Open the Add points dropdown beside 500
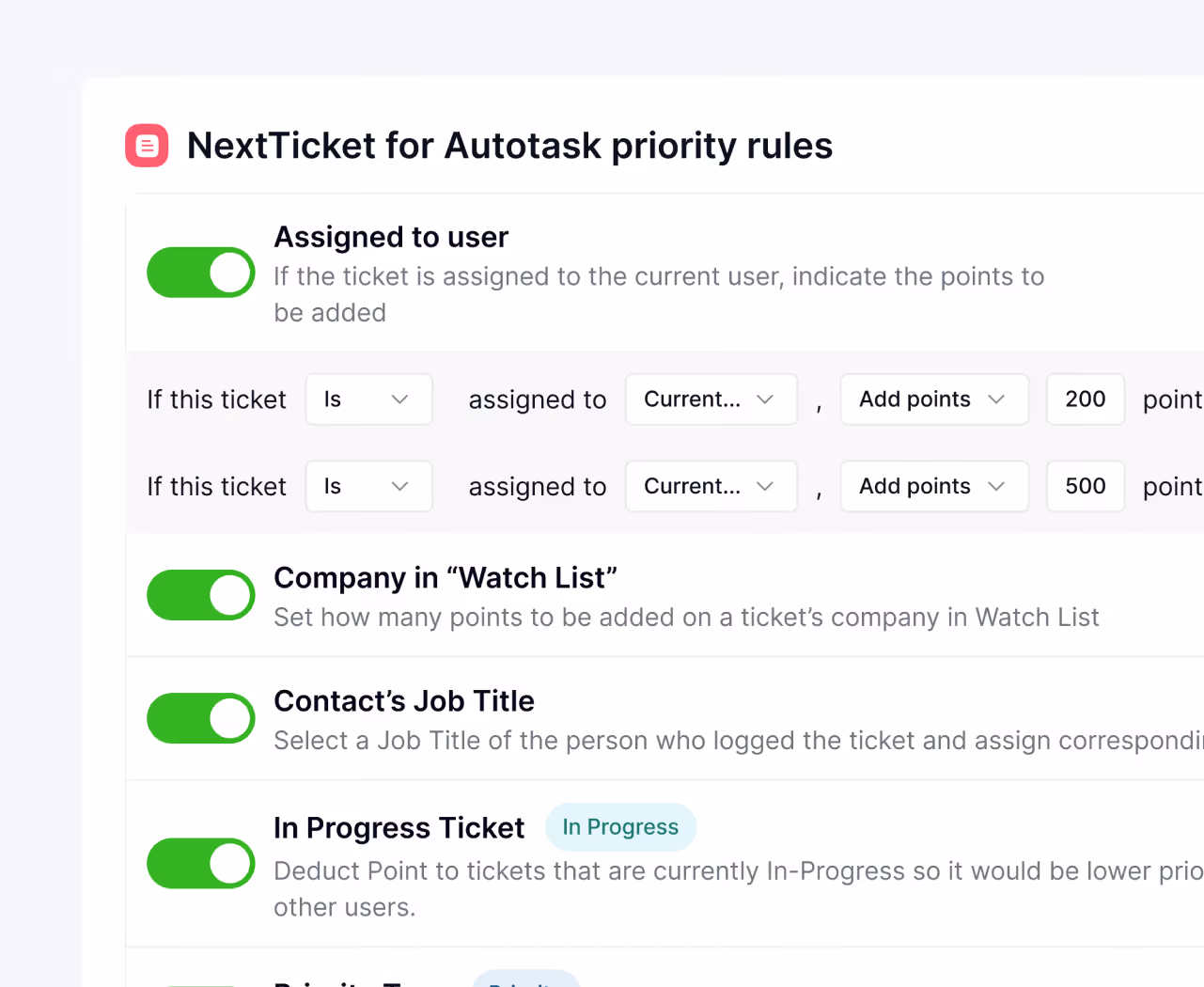1204x987 pixels. [934, 486]
